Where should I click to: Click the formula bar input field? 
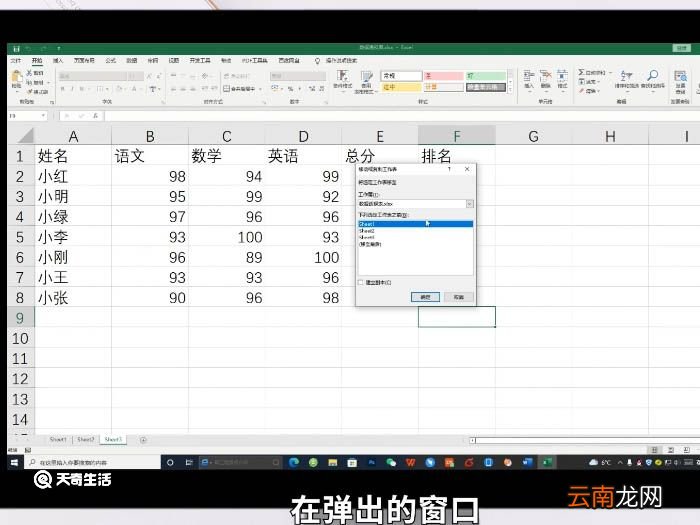tap(402, 116)
